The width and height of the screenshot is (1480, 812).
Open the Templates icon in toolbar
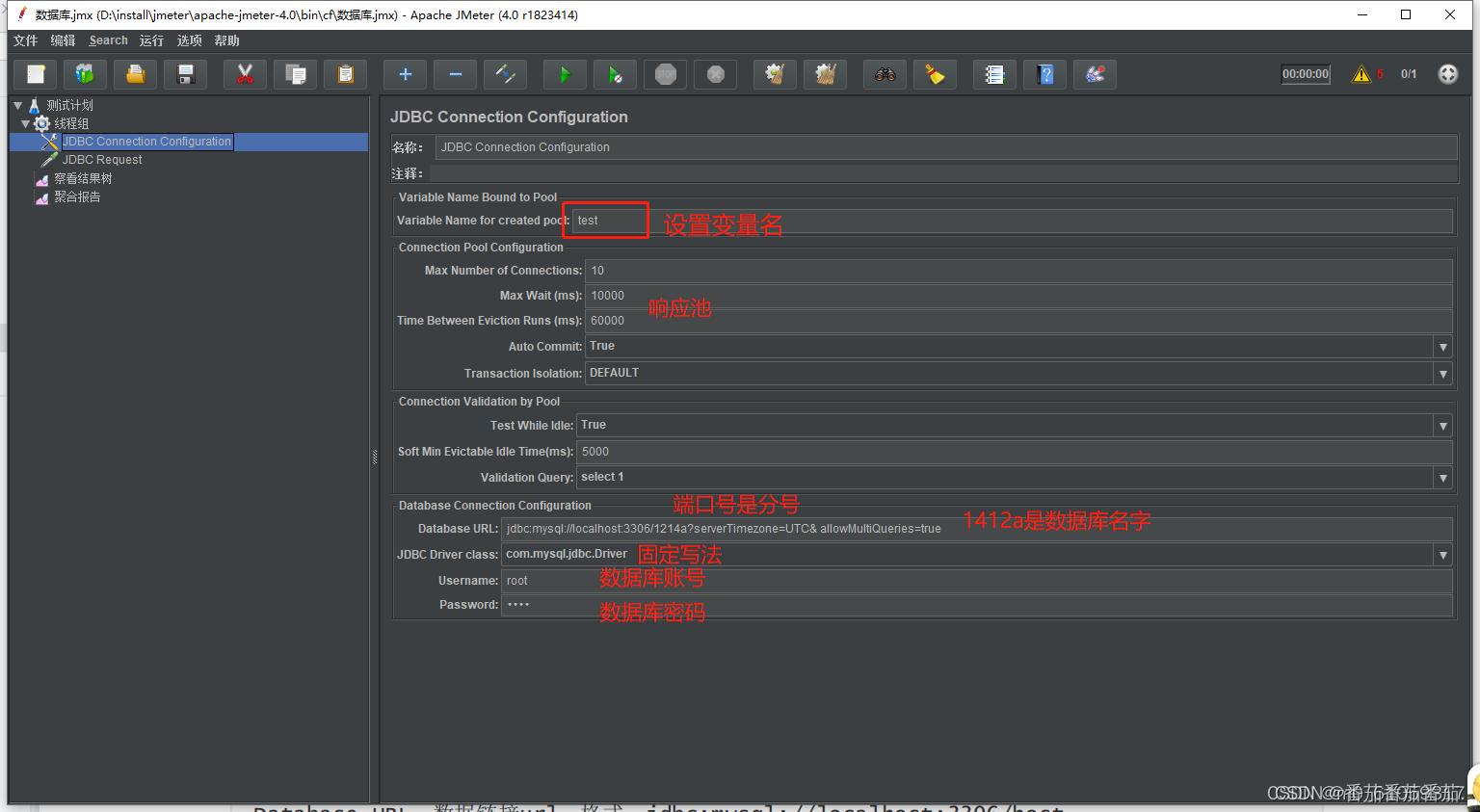tap(86, 74)
